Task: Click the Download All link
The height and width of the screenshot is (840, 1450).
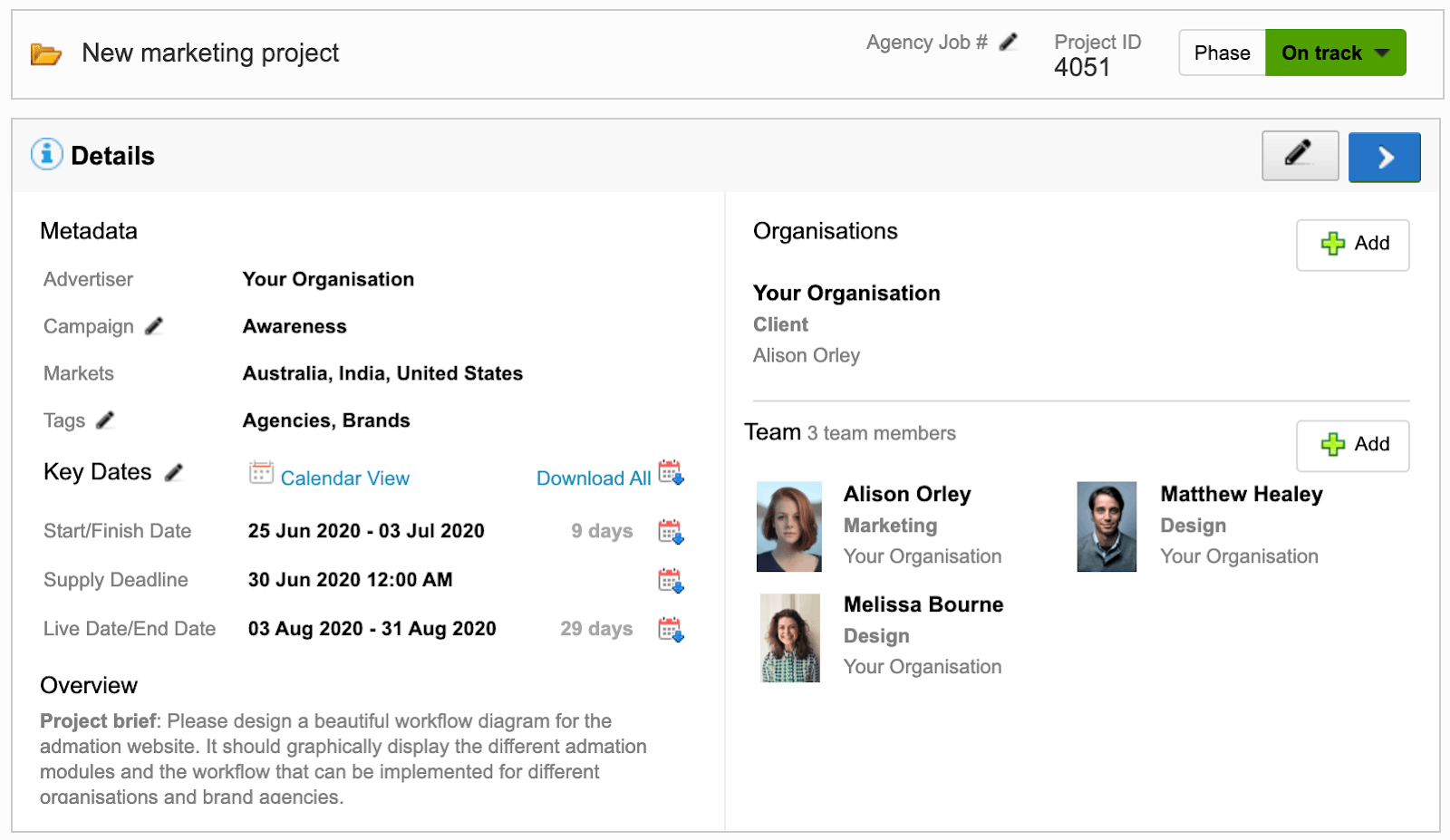Action: (594, 478)
